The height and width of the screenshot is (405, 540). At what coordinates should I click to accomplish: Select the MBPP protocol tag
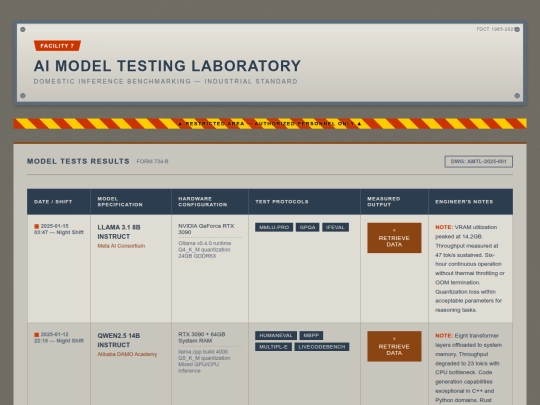(x=311, y=335)
